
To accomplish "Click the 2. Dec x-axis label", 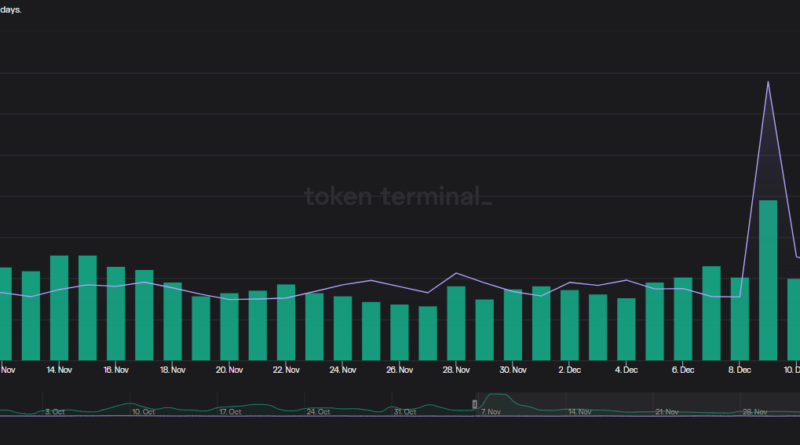I will pos(569,370).
